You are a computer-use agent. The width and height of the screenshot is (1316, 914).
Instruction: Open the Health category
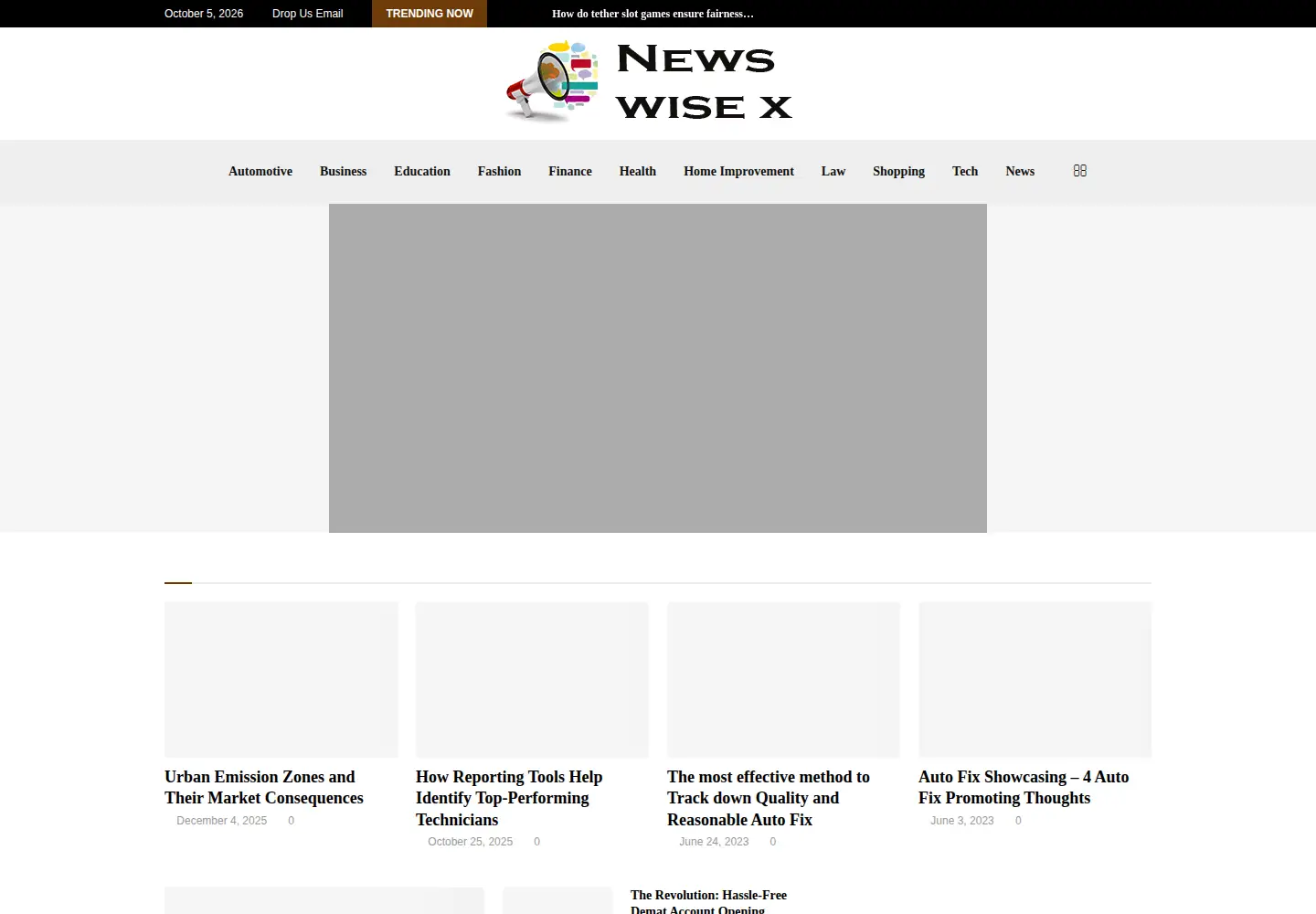(x=638, y=171)
